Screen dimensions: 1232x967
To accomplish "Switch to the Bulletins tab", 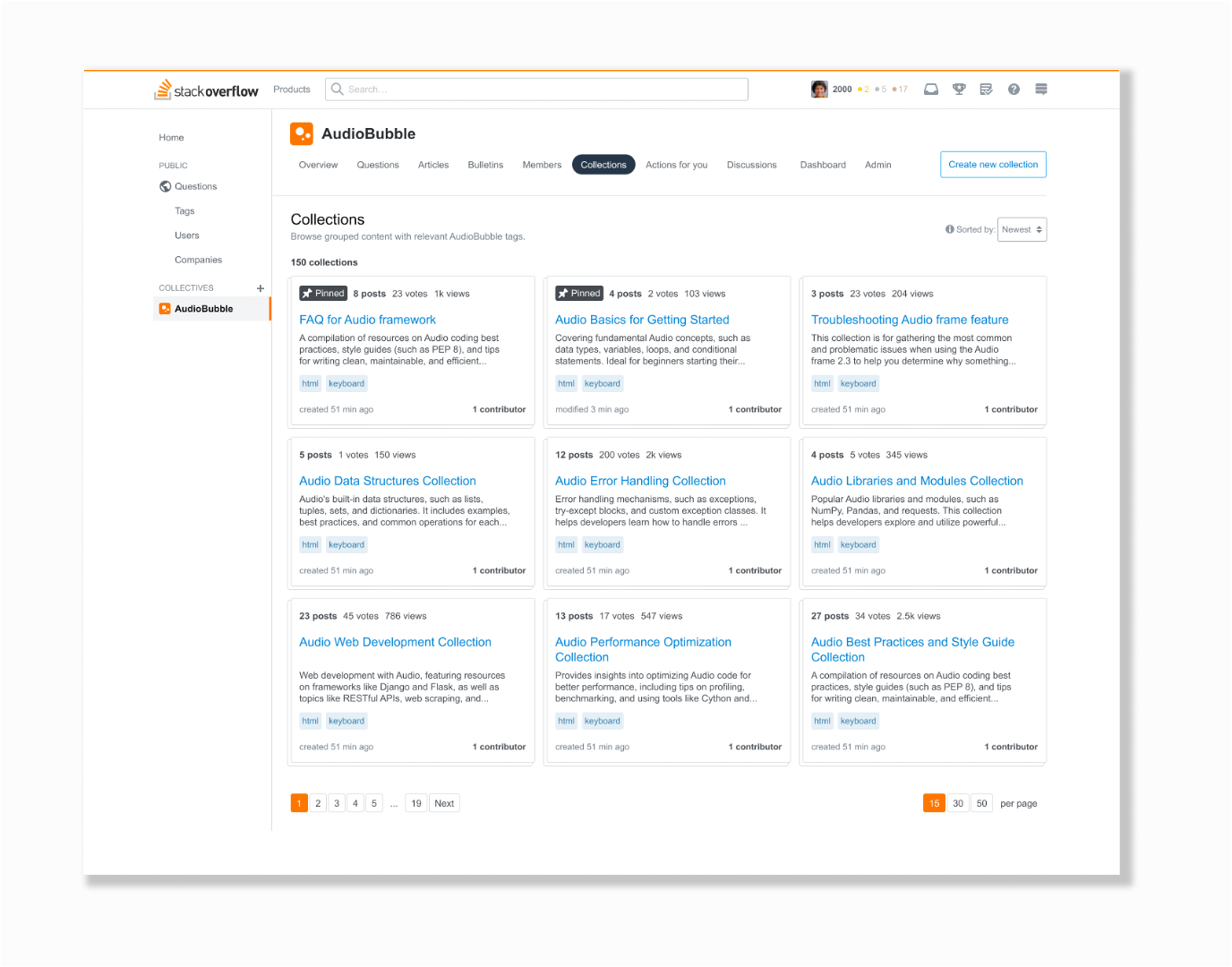I will [x=485, y=165].
